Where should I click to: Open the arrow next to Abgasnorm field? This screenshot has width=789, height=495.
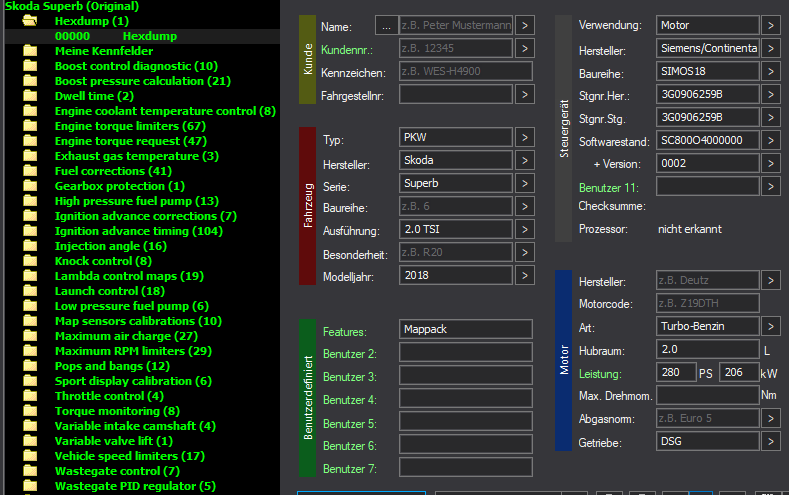[771, 419]
